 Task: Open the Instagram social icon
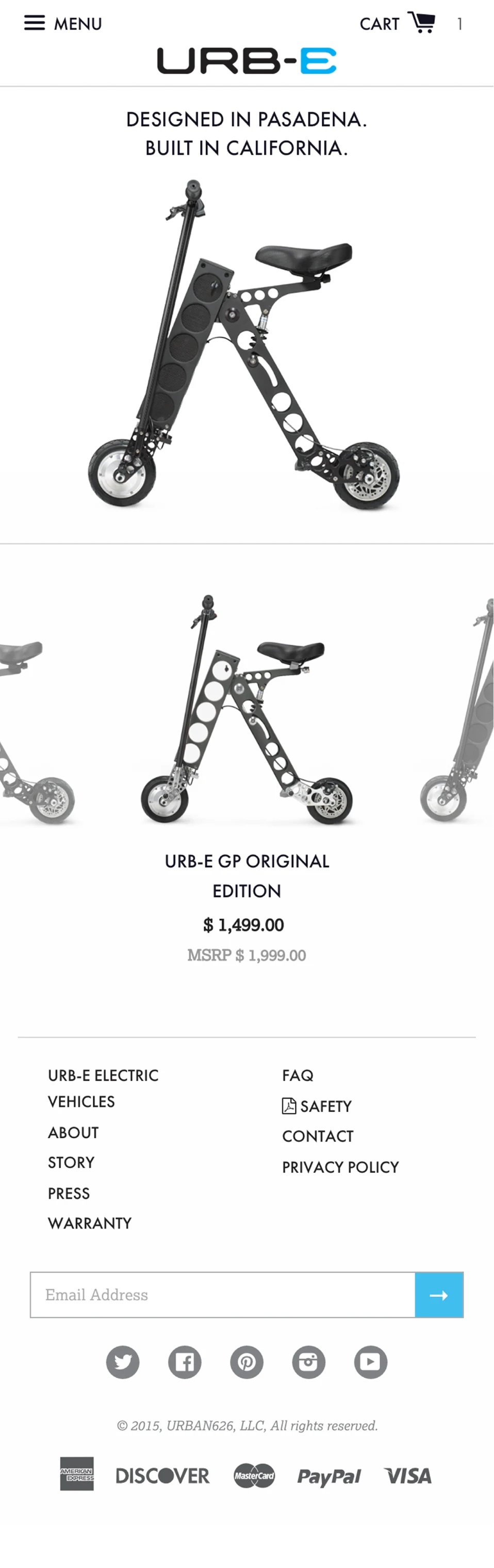click(309, 1362)
